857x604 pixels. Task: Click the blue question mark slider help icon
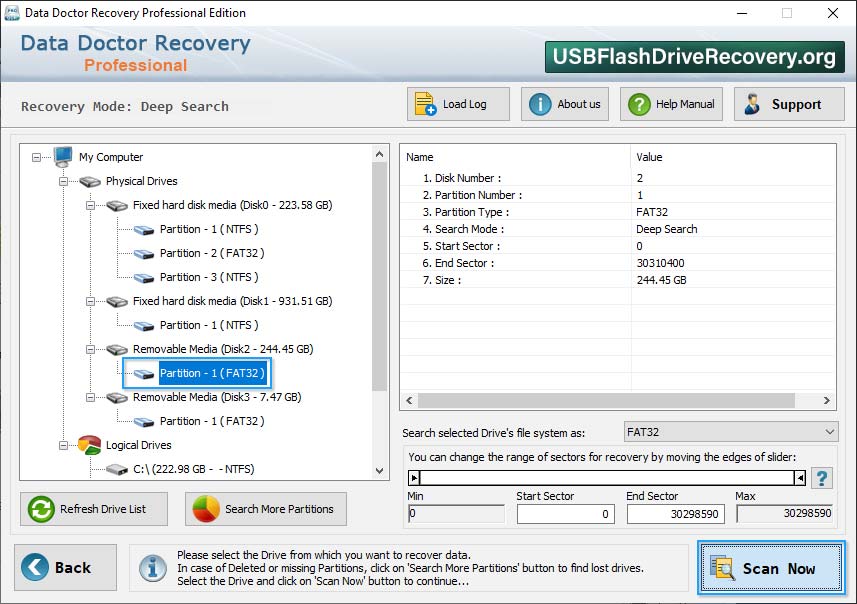[x=821, y=478]
